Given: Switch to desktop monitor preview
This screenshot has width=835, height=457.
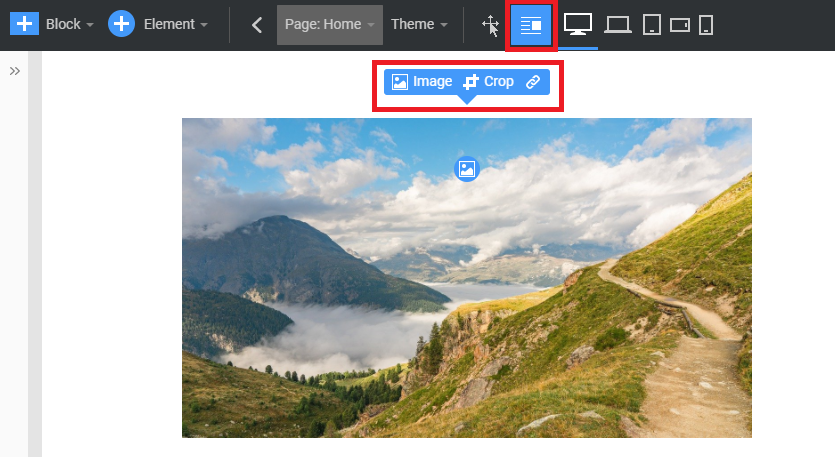Looking at the screenshot, I should pos(578,25).
